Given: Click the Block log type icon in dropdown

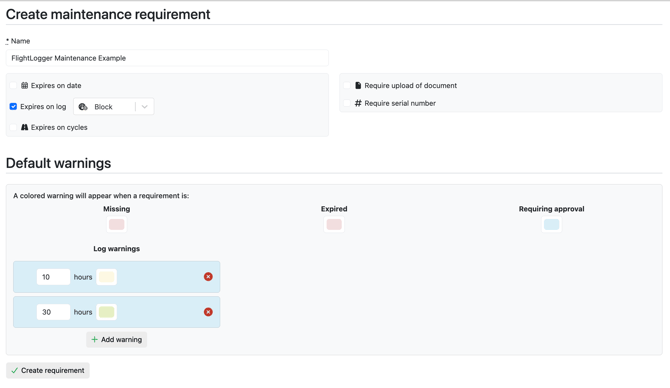Looking at the screenshot, I should 83,107.
